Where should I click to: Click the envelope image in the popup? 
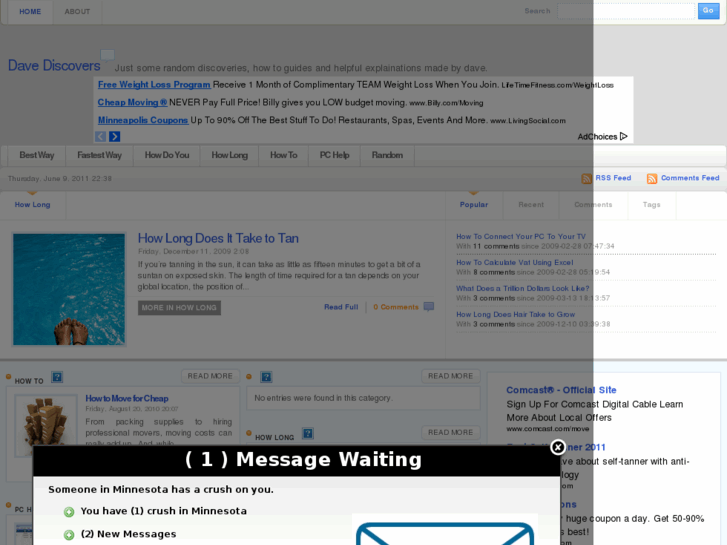(x=445, y=533)
